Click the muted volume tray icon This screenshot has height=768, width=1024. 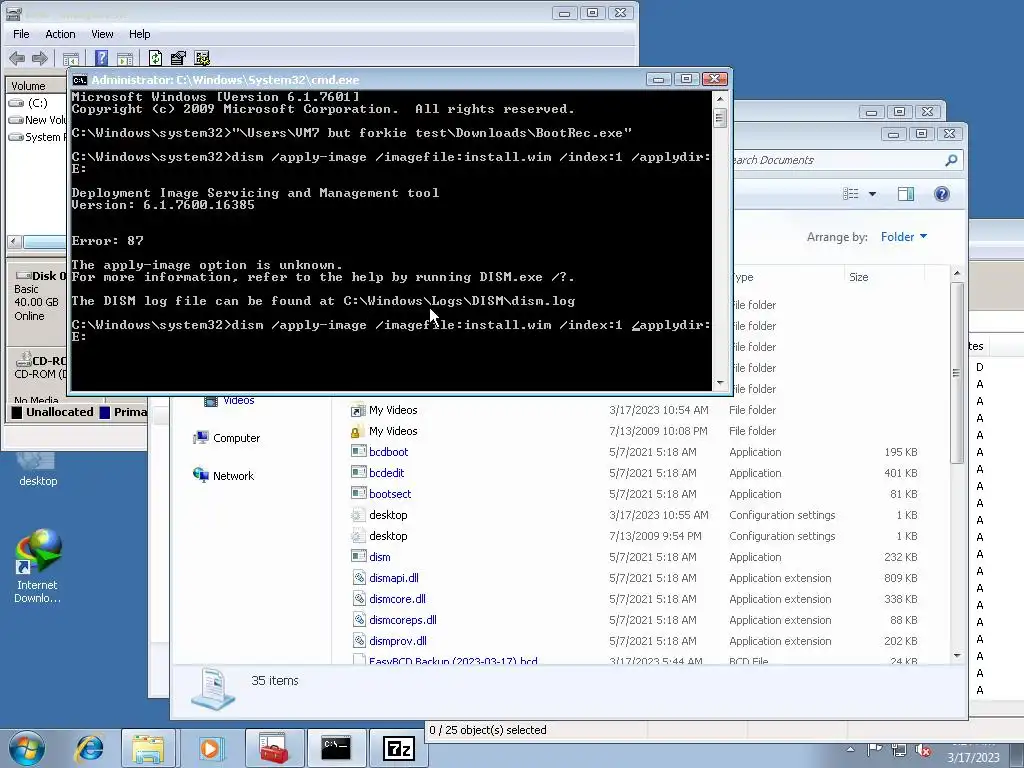pyautogui.click(x=923, y=750)
